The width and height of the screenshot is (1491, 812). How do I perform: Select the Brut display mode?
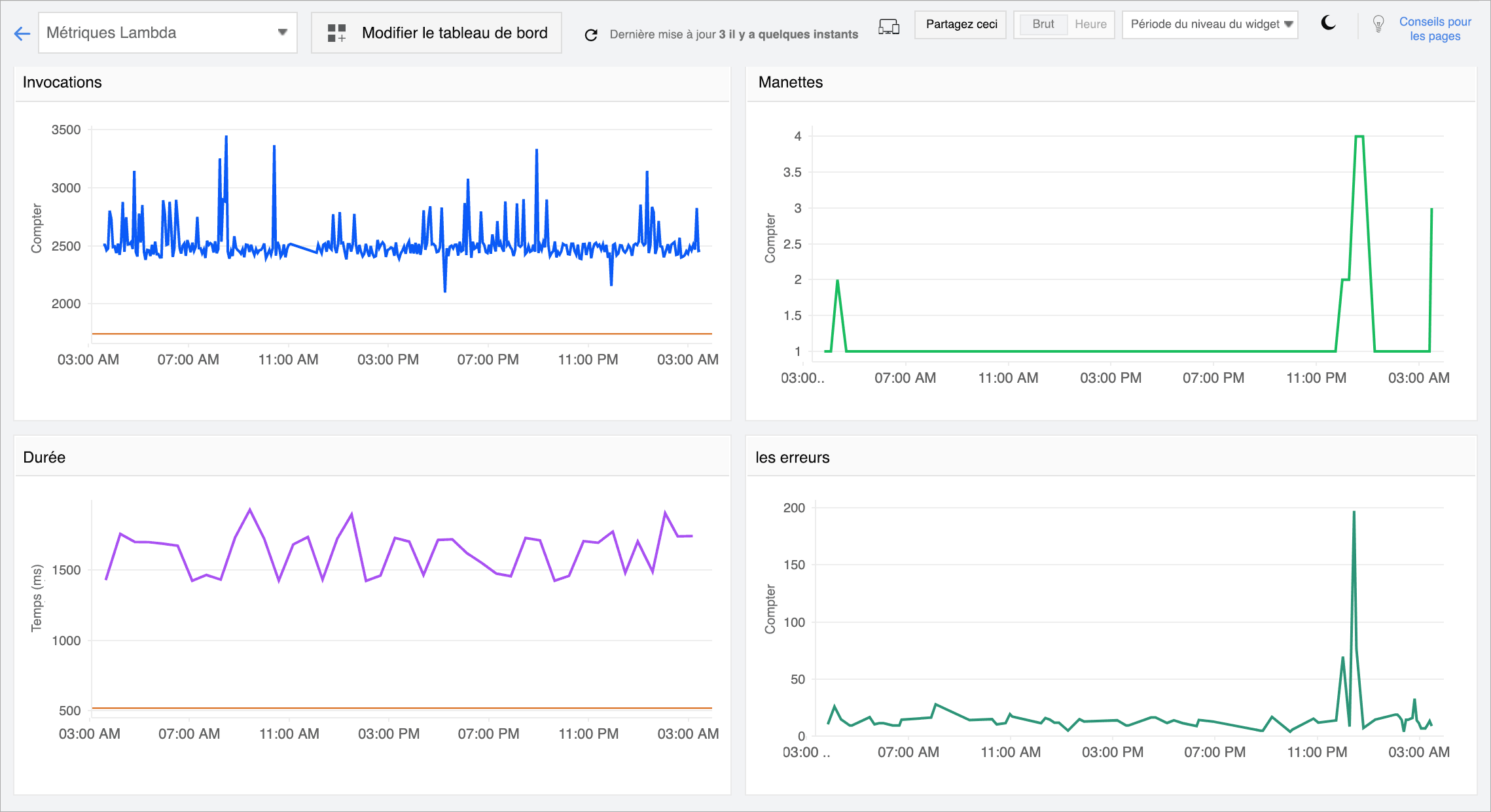pyautogui.click(x=1042, y=24)
